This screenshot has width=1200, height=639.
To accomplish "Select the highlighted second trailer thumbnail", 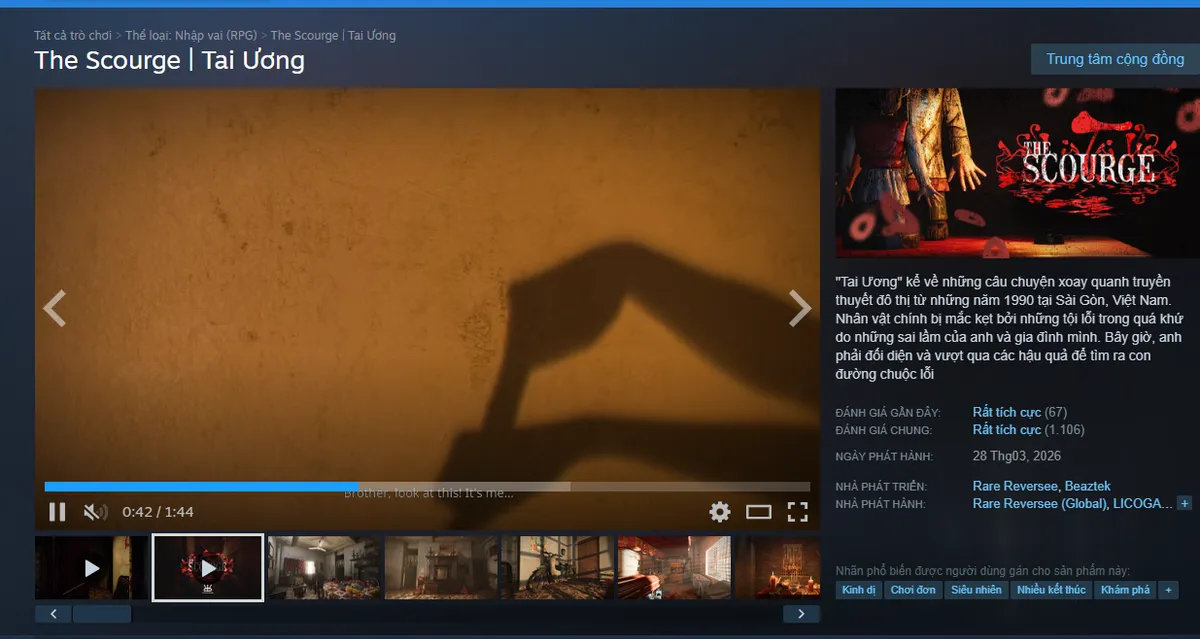I will point(208,568).
